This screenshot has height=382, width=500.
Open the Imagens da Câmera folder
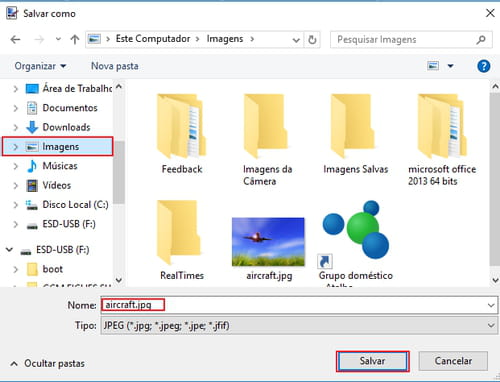pos(268,140)
